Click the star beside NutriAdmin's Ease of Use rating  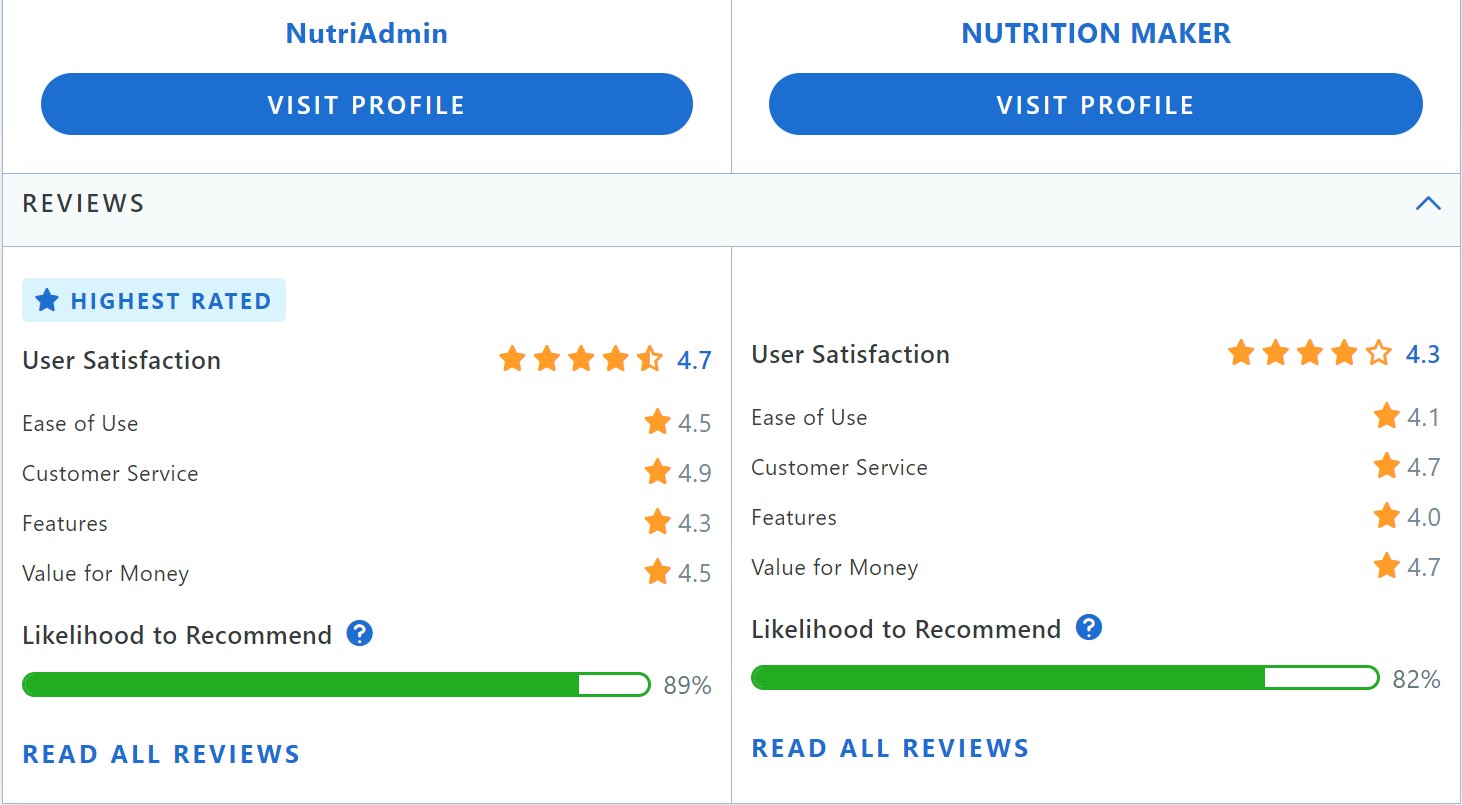[x=659, y=421]
